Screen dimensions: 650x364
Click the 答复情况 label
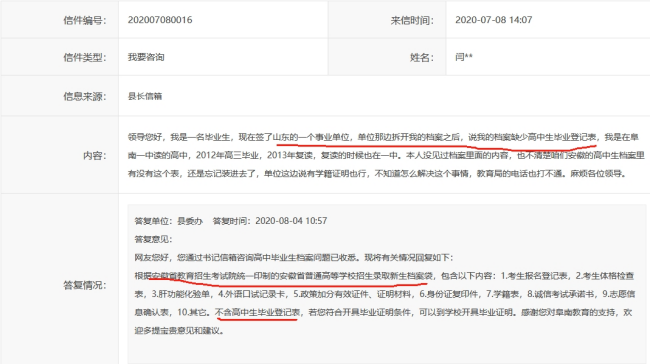(85, 285)
